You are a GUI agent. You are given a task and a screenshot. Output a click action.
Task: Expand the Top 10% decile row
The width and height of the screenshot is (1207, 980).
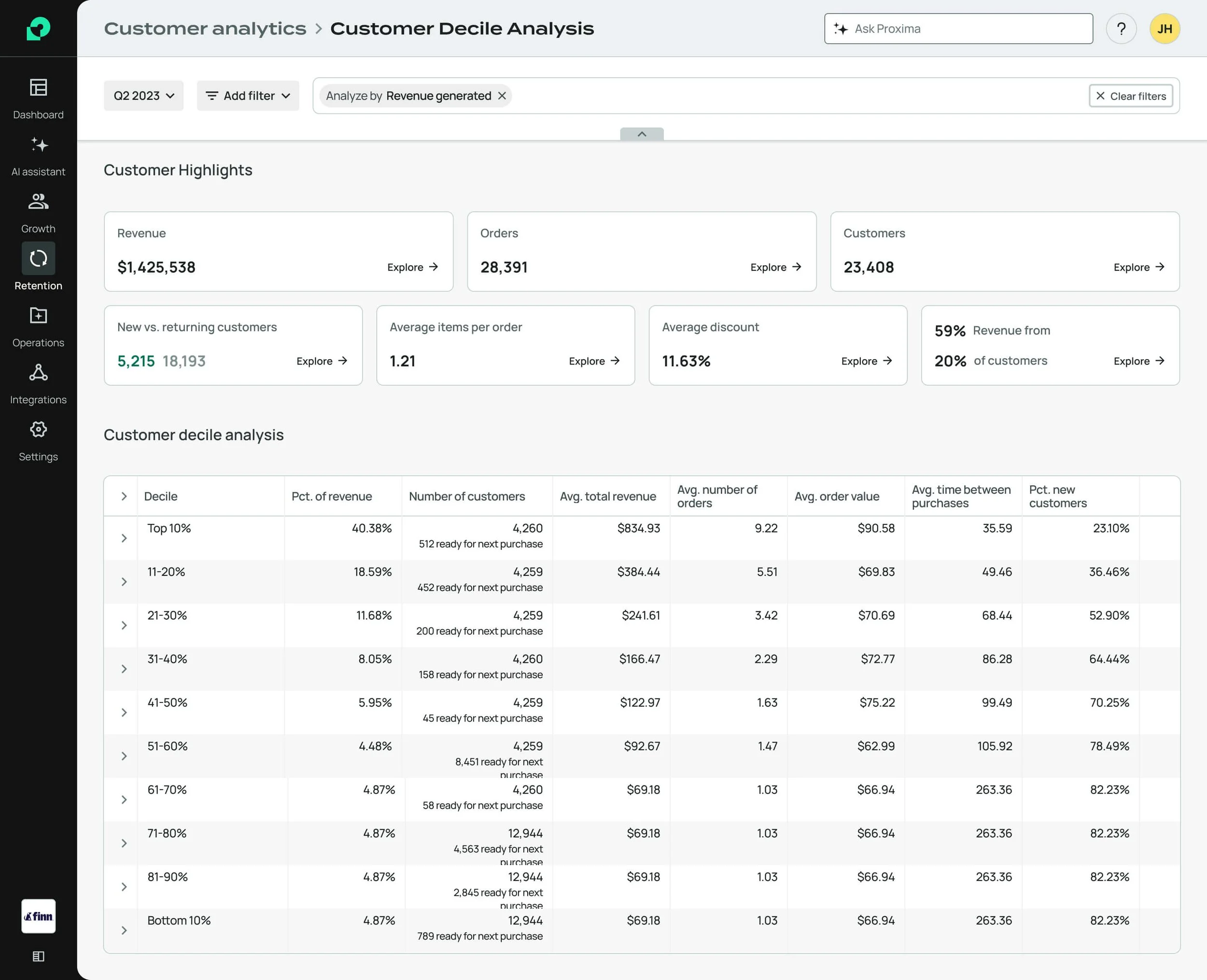click(x=124, y=538)
